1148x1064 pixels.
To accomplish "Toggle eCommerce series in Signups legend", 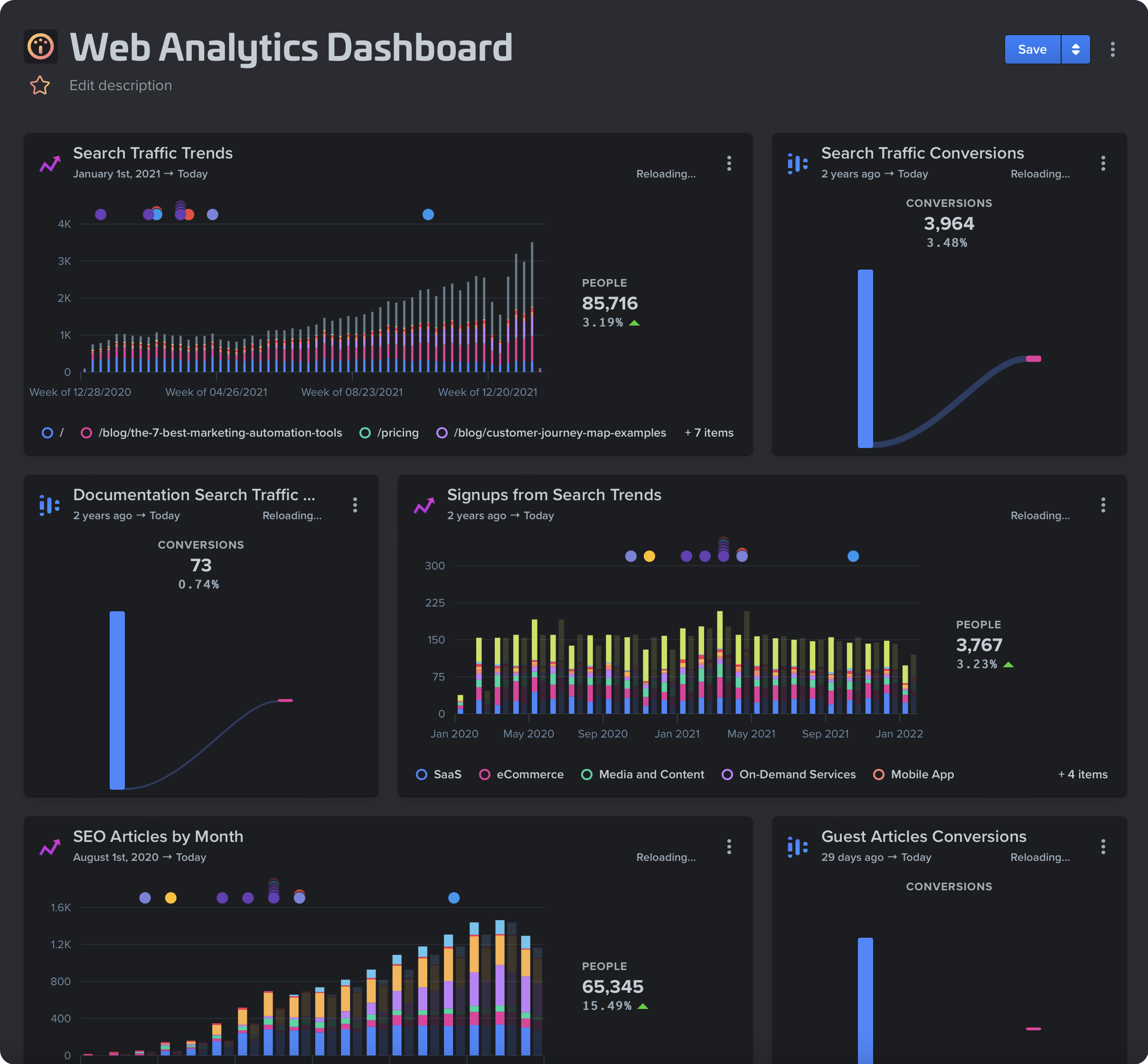I will pos(521,775).
